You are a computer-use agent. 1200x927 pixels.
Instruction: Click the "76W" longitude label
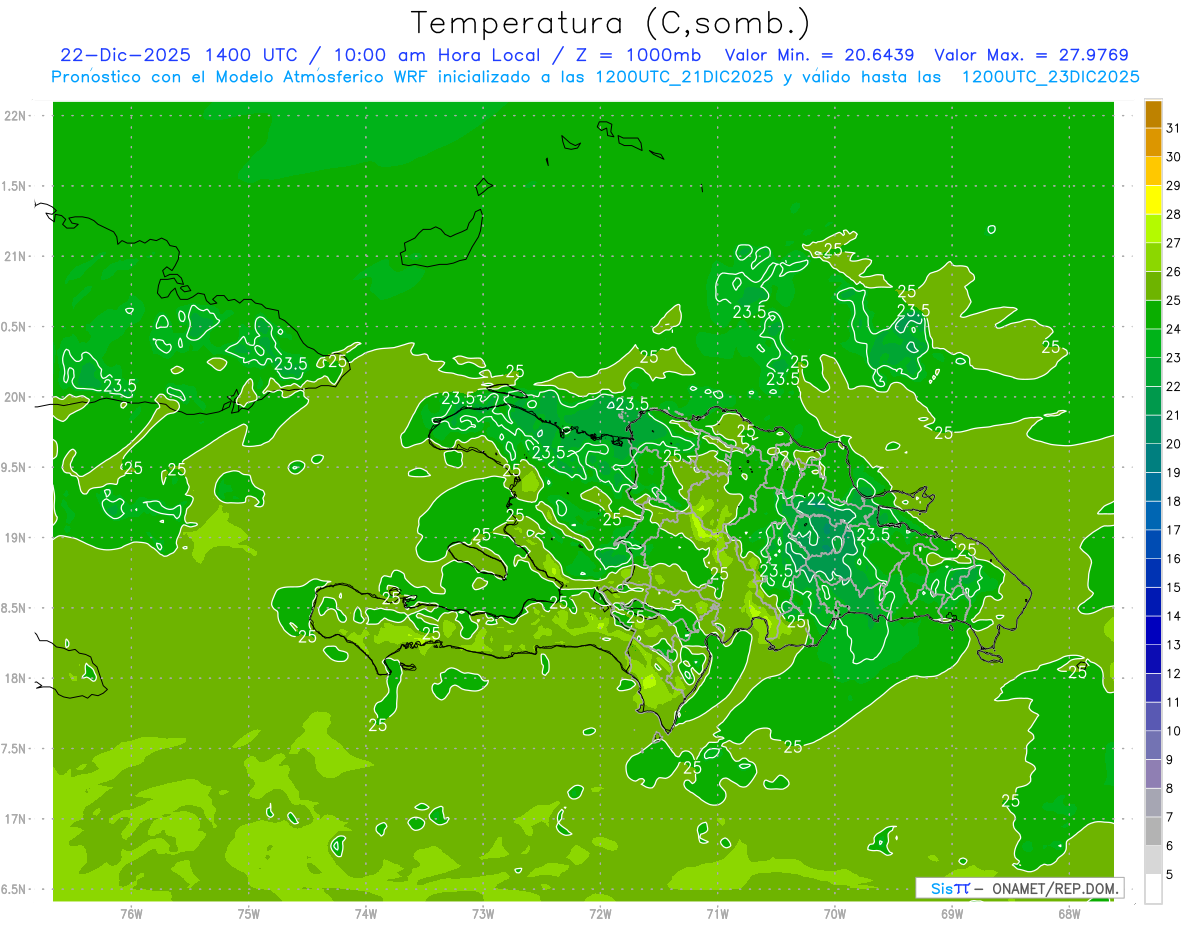pyautogui.click(x=131, y=914)
